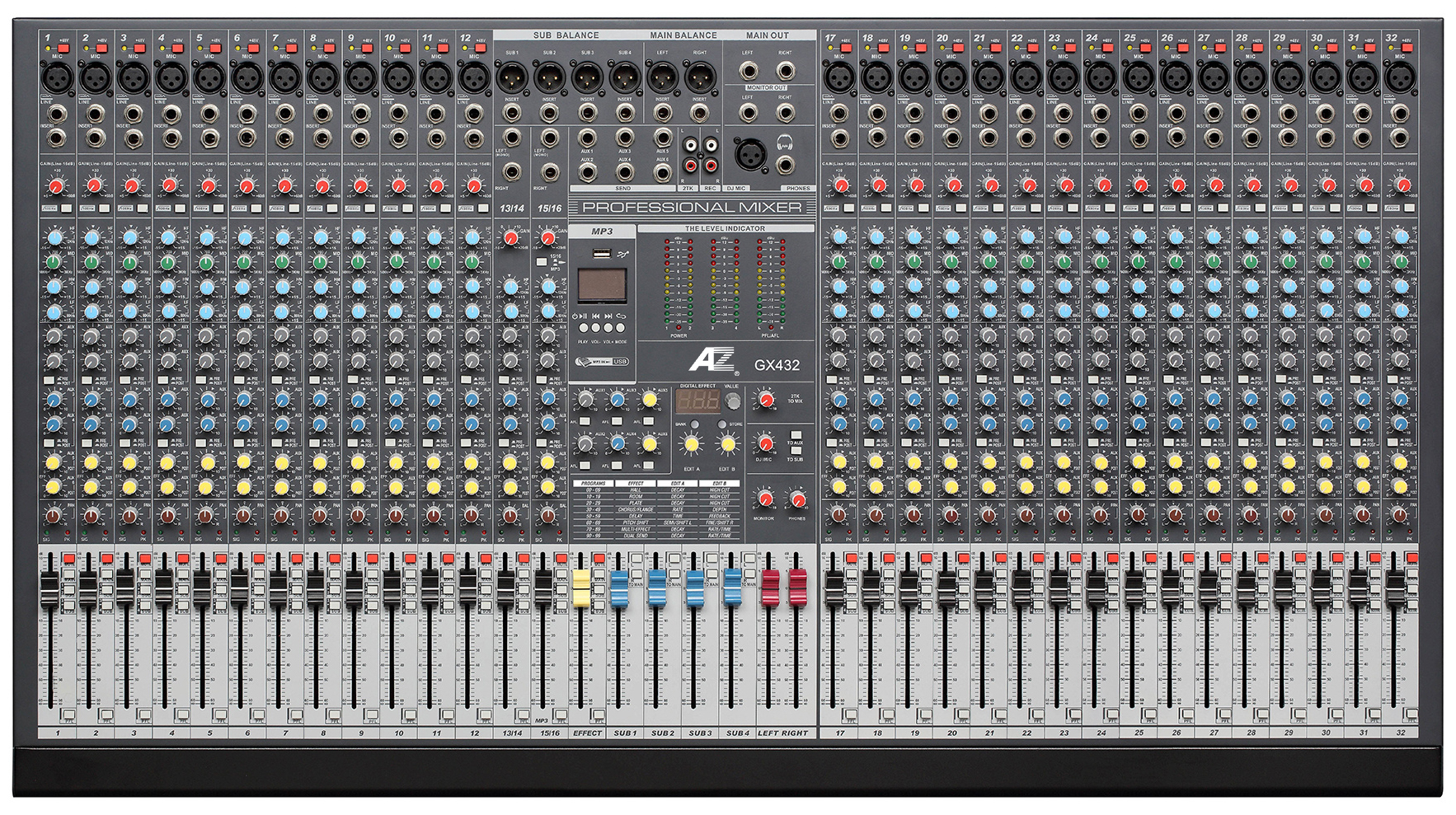Click the 2TK left white RCA socket
This screenshot has width=1456, height=815.
[x=690, y=145]
